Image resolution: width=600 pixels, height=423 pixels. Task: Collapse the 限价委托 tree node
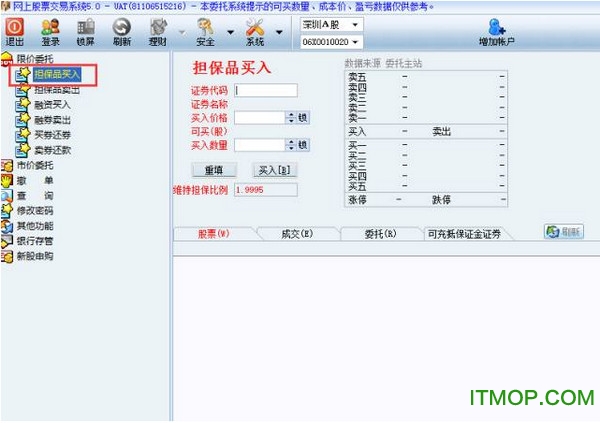coord(34,59)
